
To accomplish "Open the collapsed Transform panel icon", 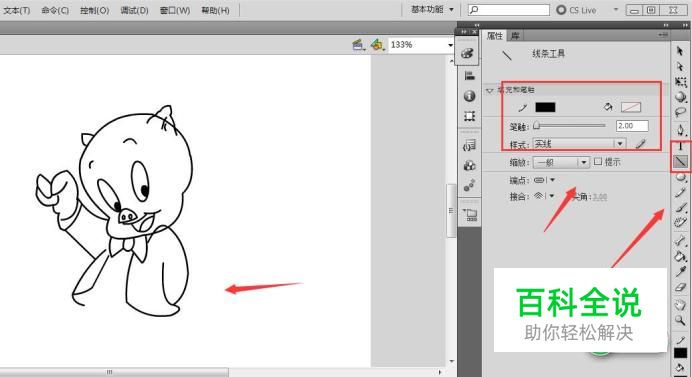I will click(469, 116).
